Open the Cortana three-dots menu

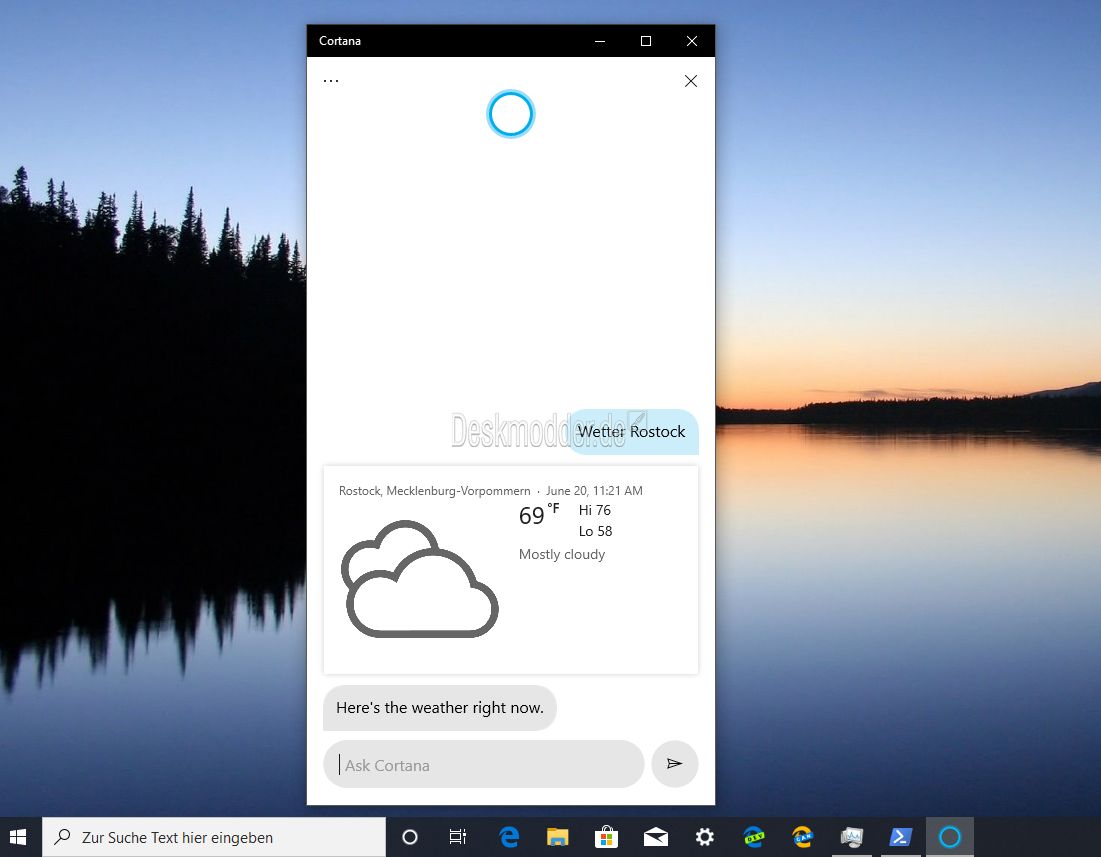[x=331, y=81]
